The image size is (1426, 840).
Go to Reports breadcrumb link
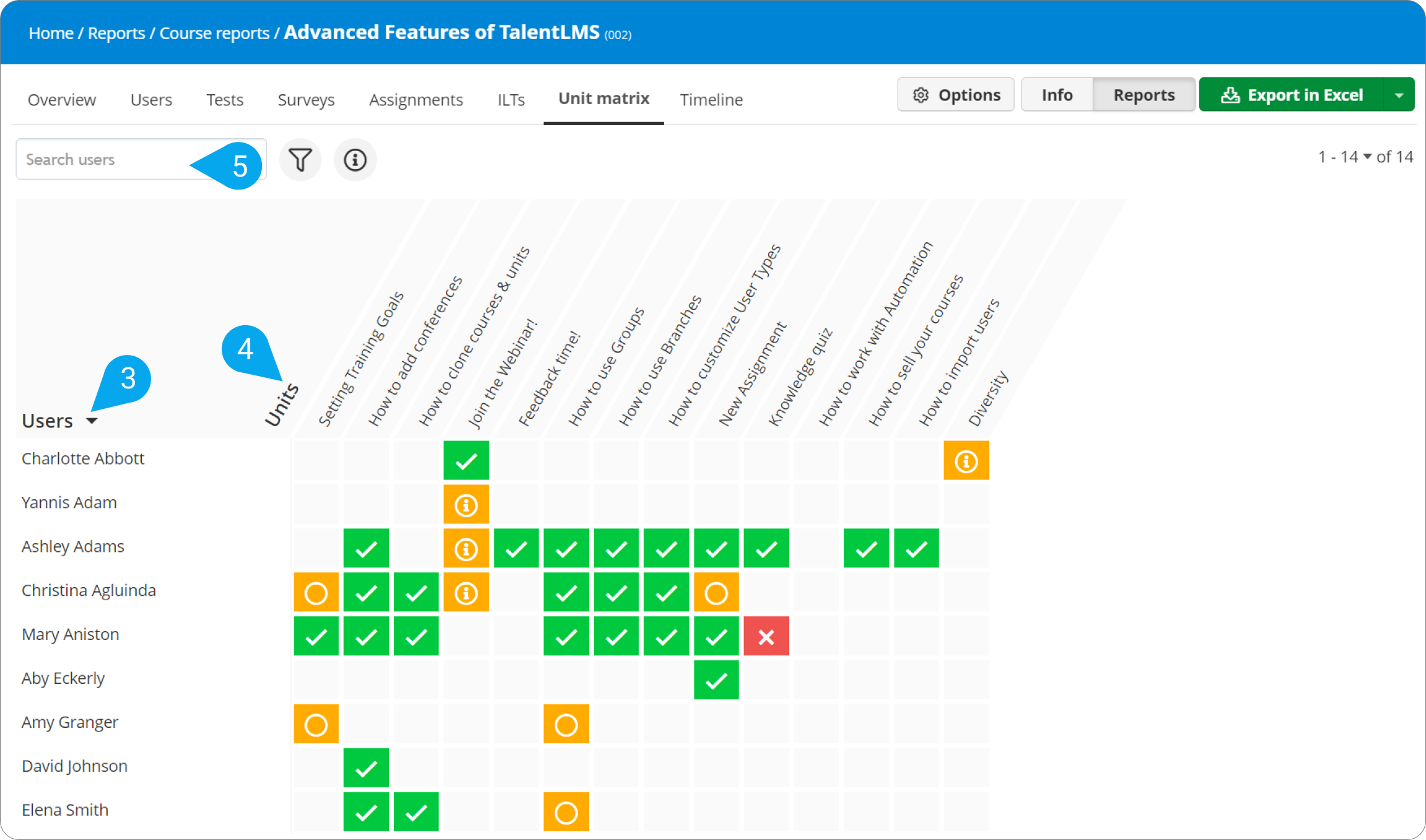116,33
